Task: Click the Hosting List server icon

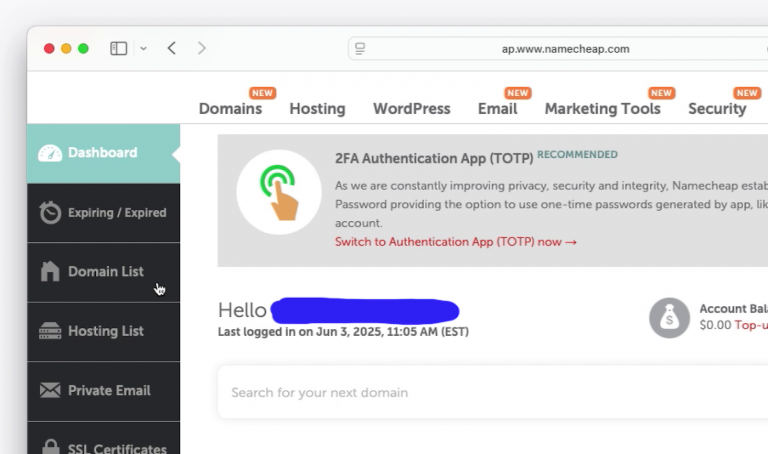Action: pos(50,331)
